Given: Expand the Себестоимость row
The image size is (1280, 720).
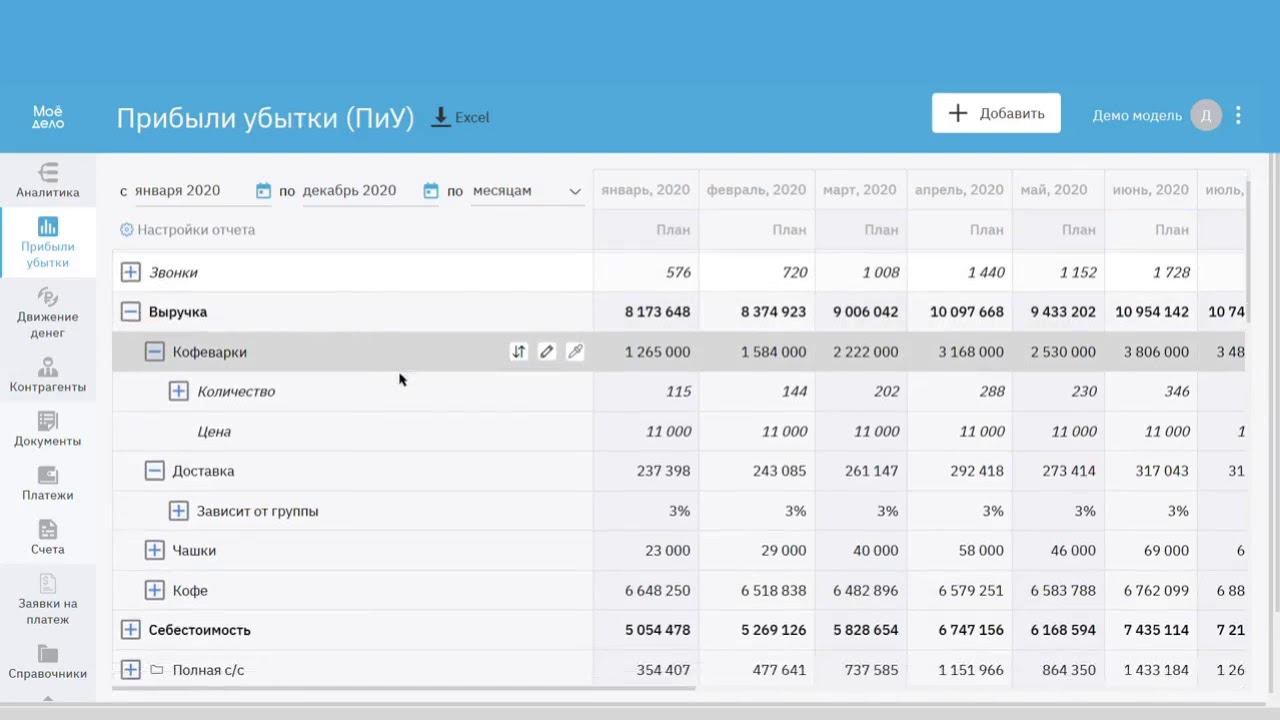Looking at the screenshot, I should click(130, 630).
